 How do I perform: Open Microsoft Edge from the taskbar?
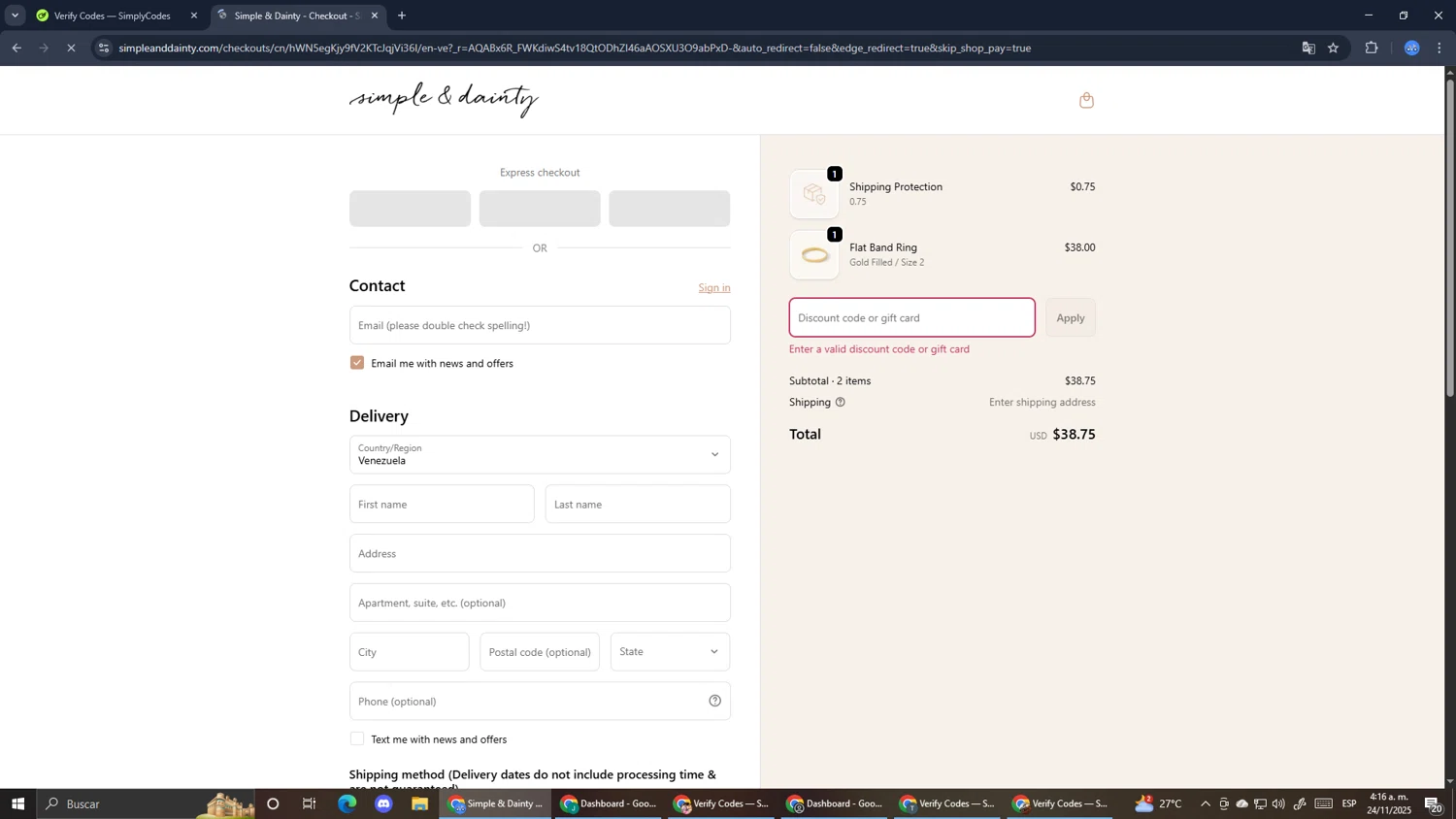click(347, 803)
